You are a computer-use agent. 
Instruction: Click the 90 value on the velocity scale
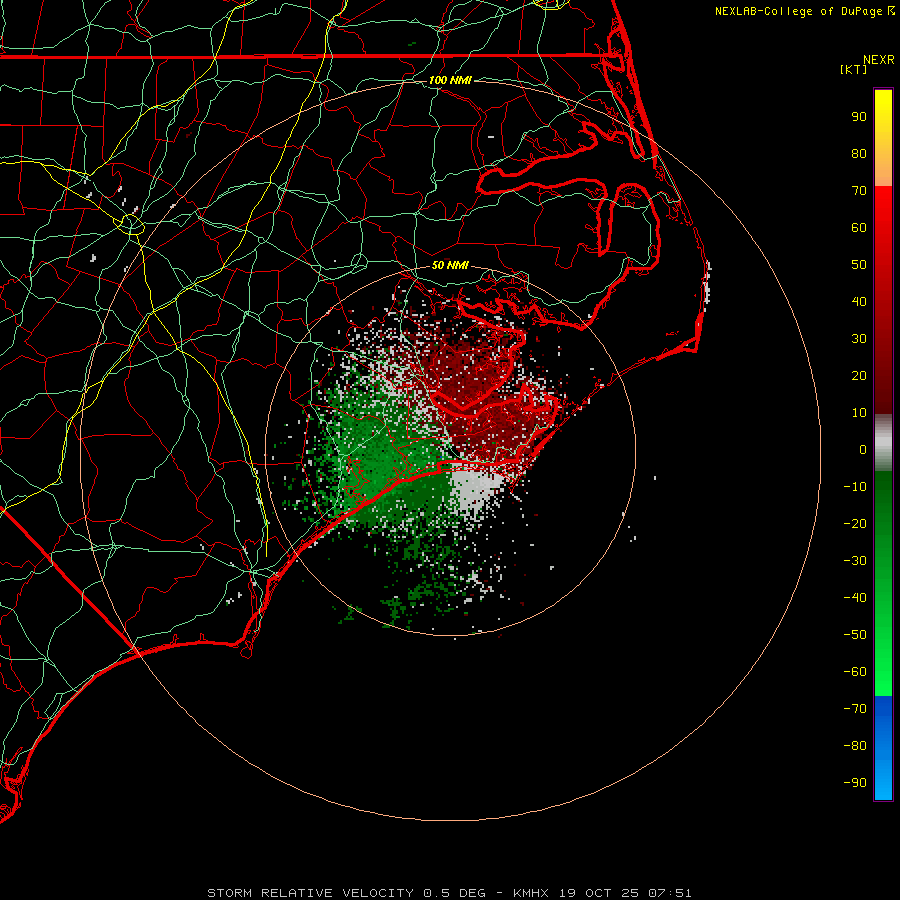pyautogui.click(x=859, y=117)
